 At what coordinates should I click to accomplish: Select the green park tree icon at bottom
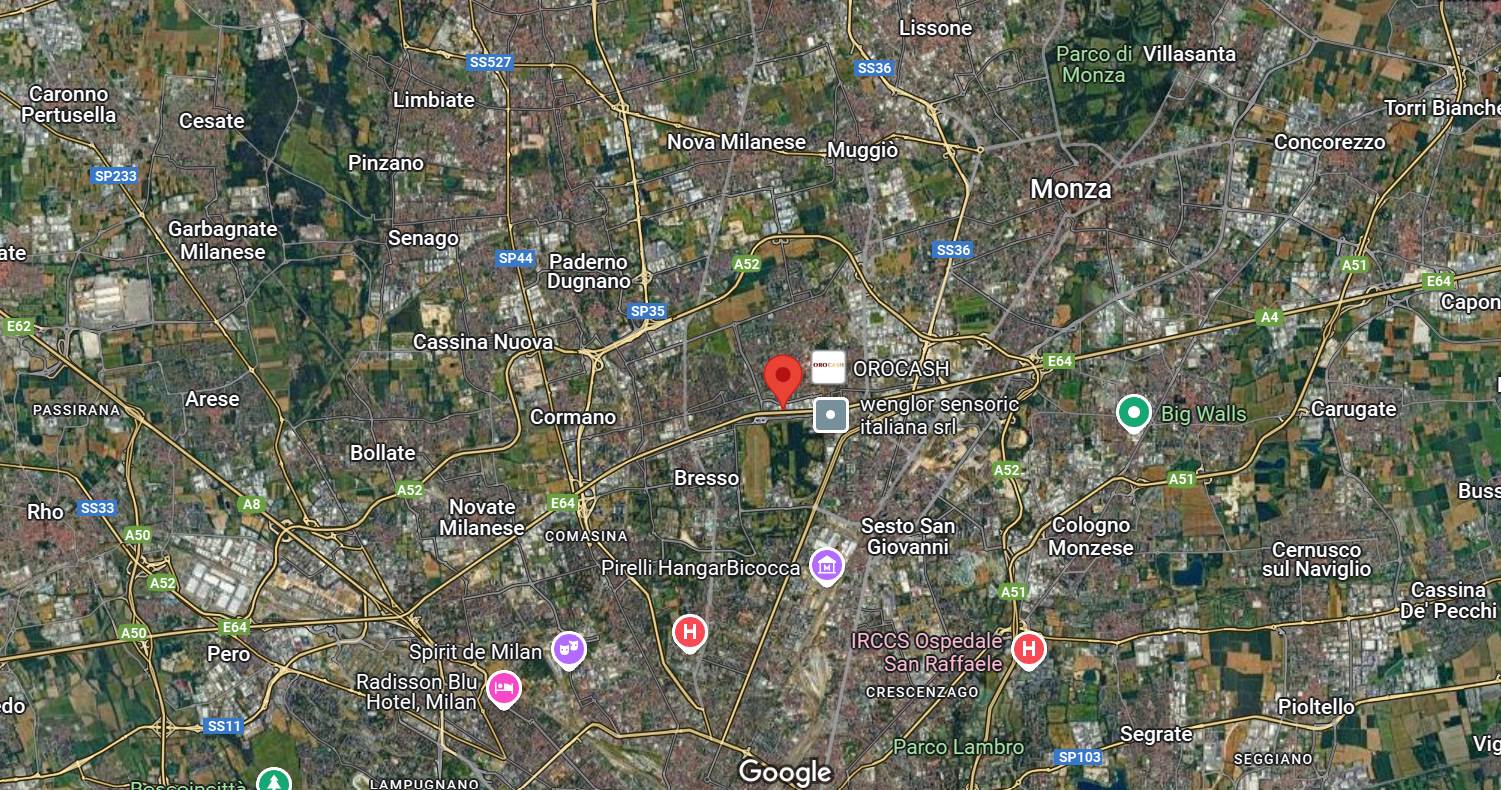273,779
